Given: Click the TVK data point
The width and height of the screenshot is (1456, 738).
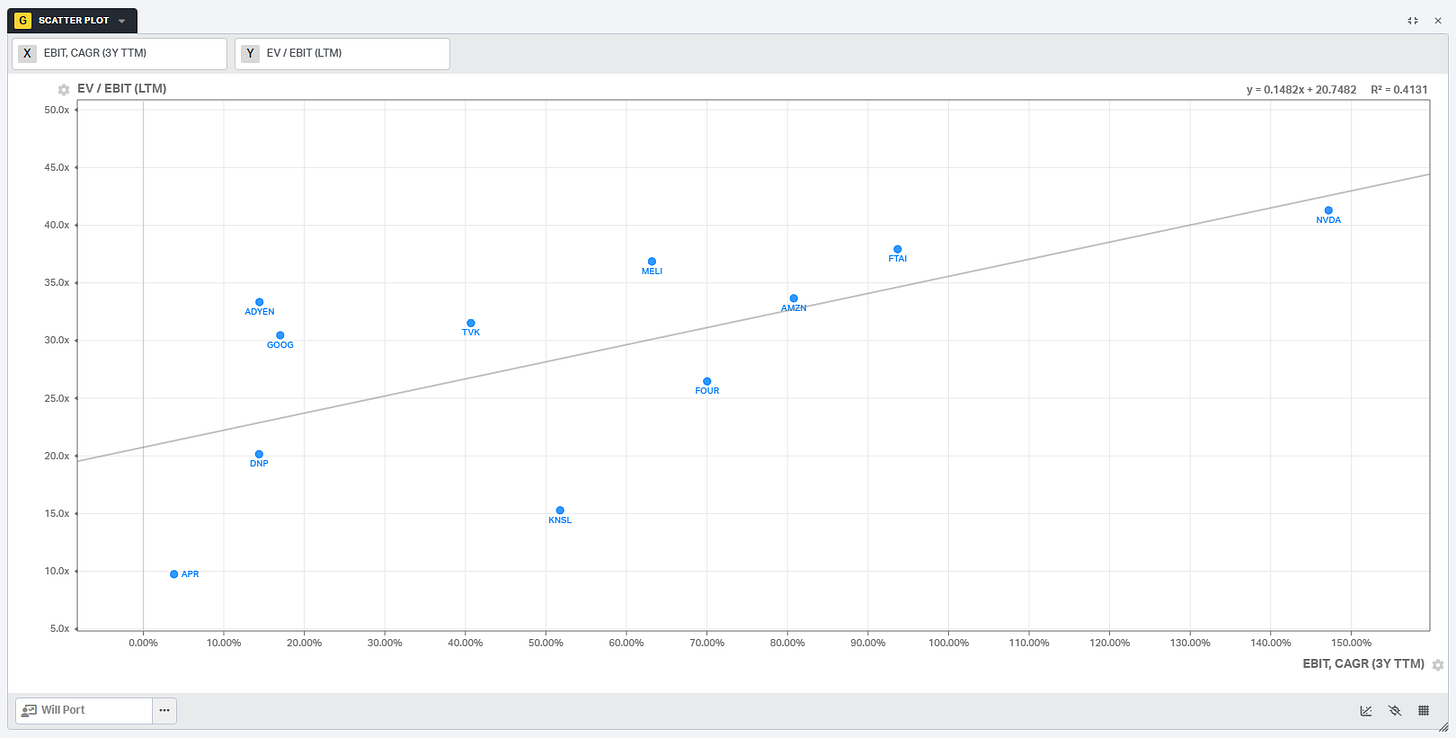Looking at the screenshot, I should coord(471,323).
